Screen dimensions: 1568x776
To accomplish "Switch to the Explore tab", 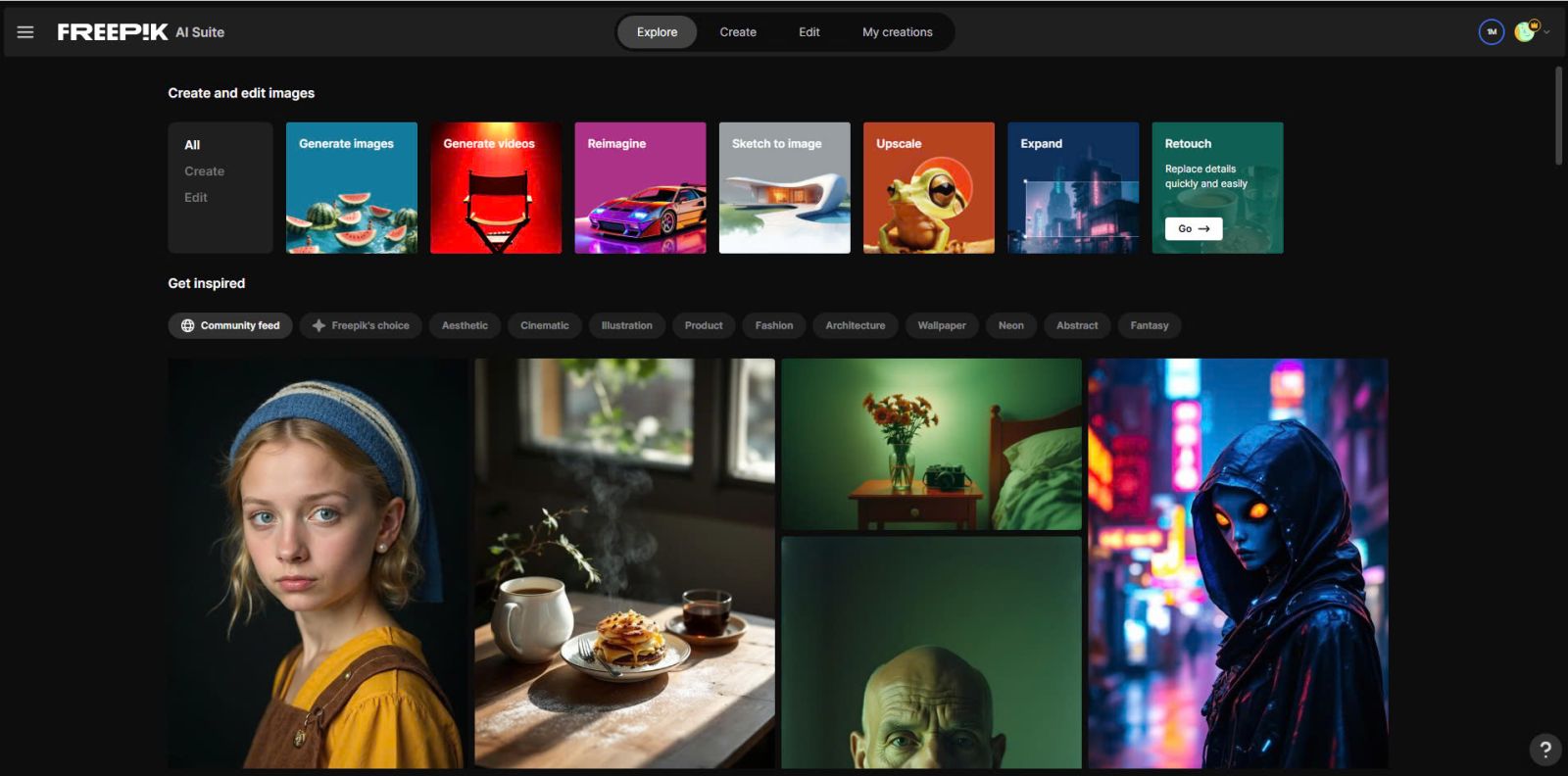I will tap(657, 32).
